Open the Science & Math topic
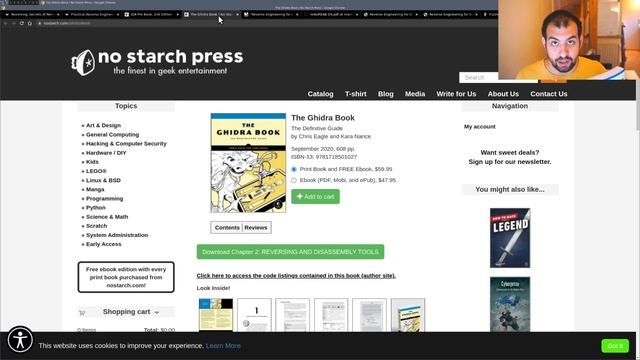 [107, 217]
